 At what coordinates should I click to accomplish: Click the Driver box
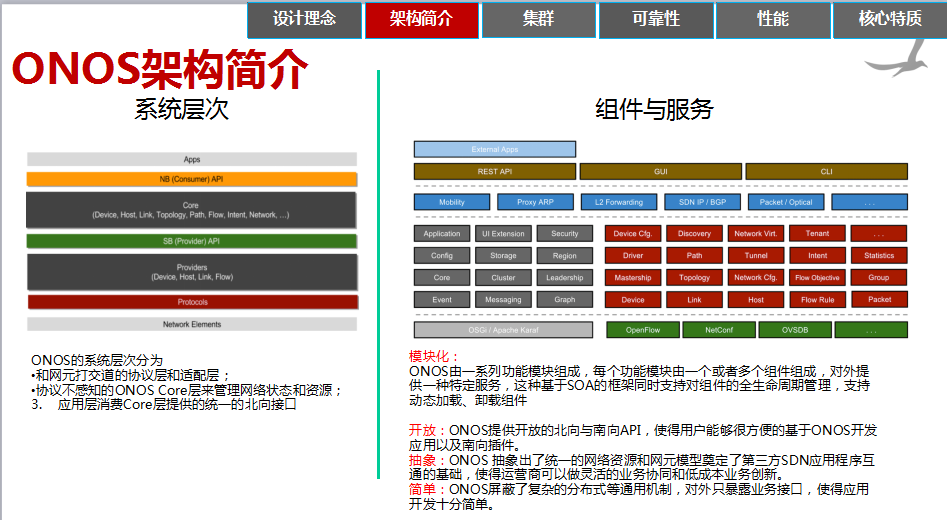pyautogui.click(x=633, y=256)
